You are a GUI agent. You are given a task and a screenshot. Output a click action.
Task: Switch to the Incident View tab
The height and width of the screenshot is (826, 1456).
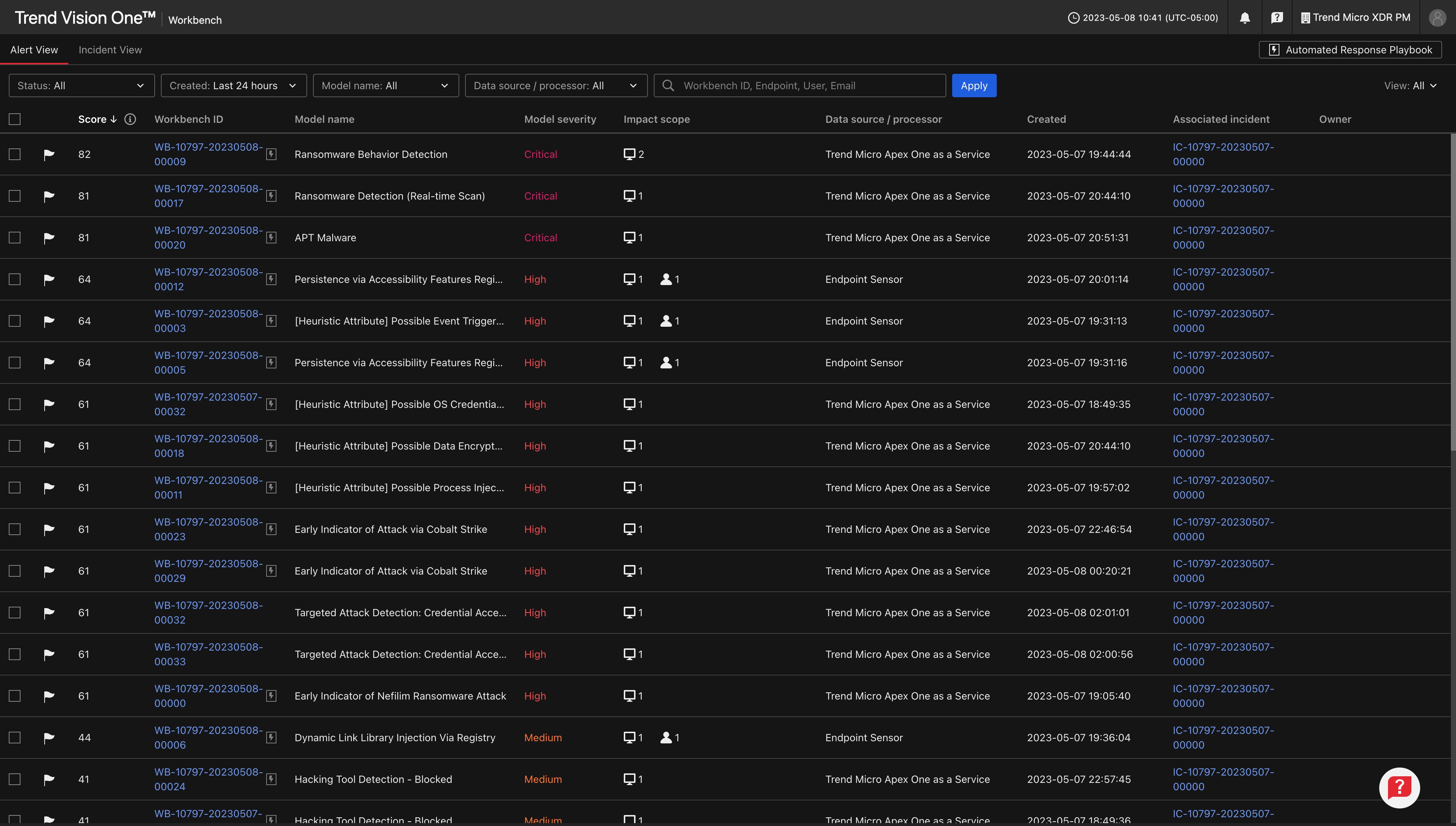pos(110,50)
